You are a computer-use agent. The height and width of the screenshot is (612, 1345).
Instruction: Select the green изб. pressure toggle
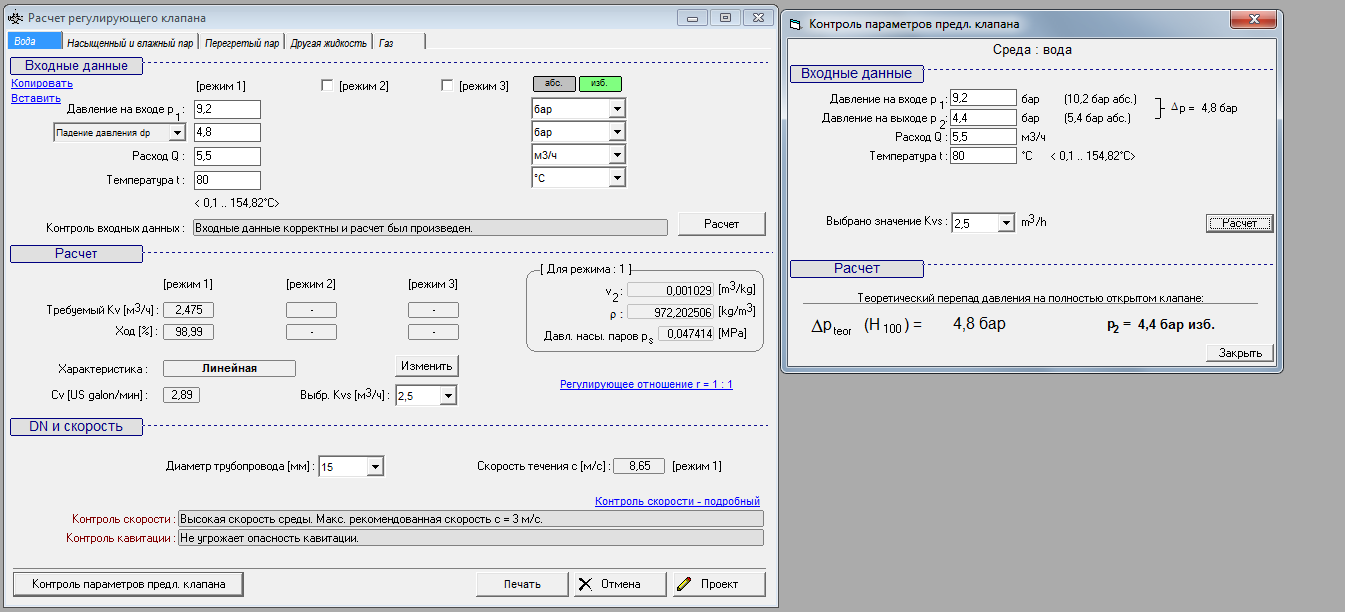pyautogui.click(x=600, y=84)
